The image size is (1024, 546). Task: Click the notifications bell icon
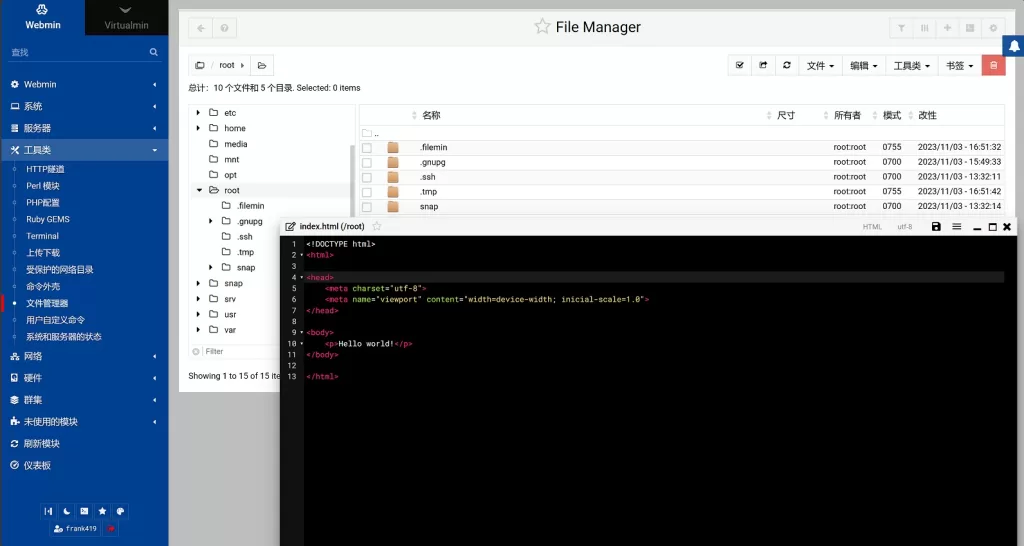pos(1014,46)
